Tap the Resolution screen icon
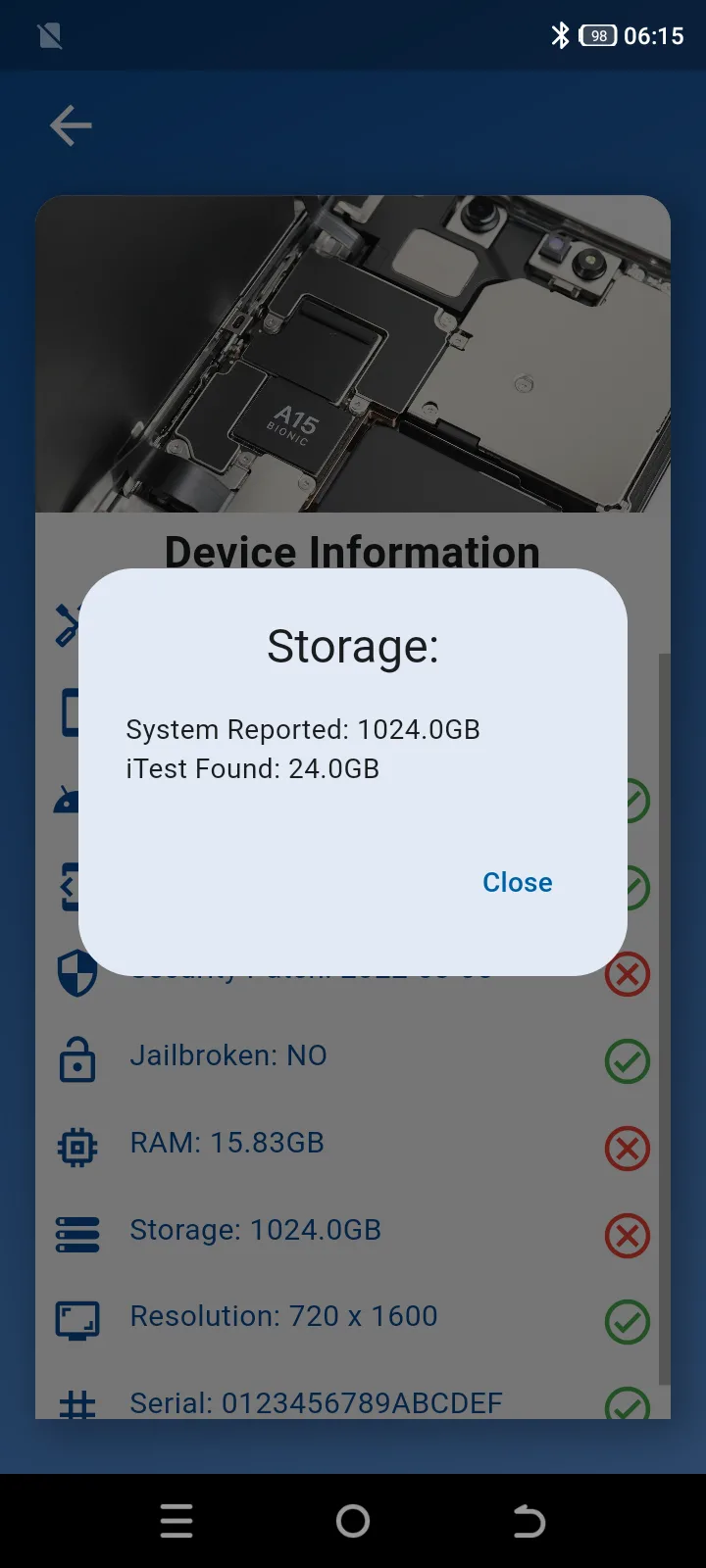706x1568 pixels. click(77, 1320)
